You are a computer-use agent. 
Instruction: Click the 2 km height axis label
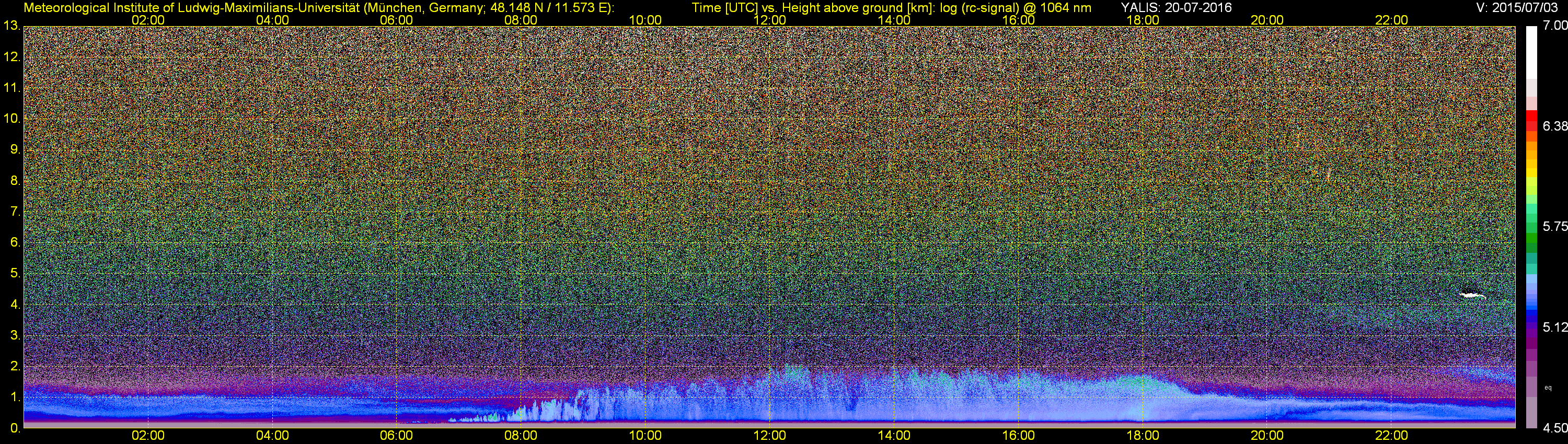15,367
